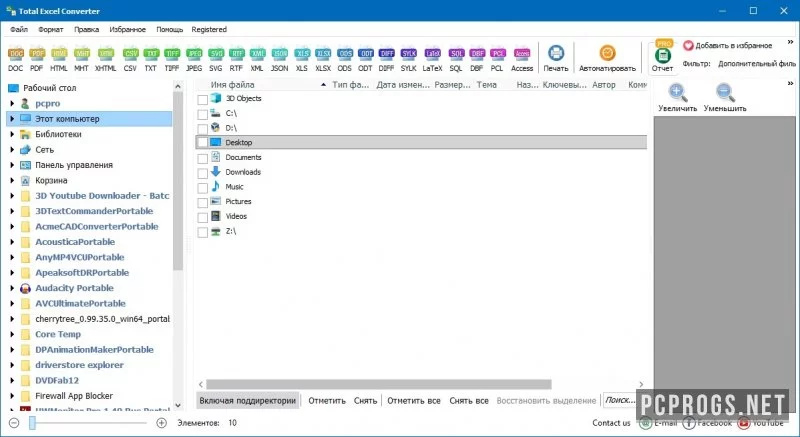The height and width of the screenshot is (437, 800).
Task: Convert to DOC format icon
Action: coord(16,54)
